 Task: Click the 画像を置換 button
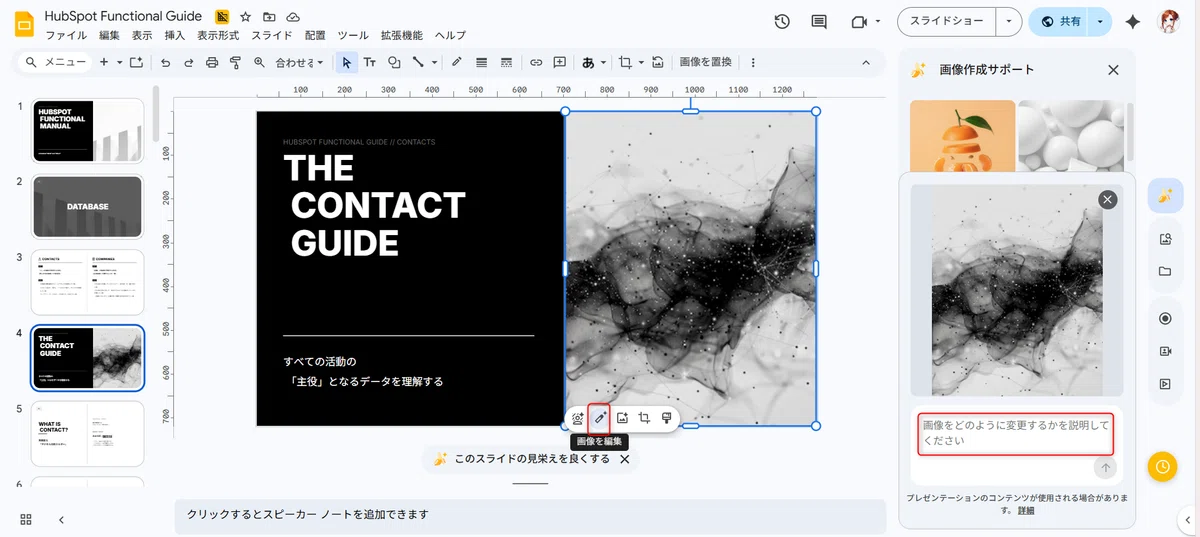tap(706, 62)
